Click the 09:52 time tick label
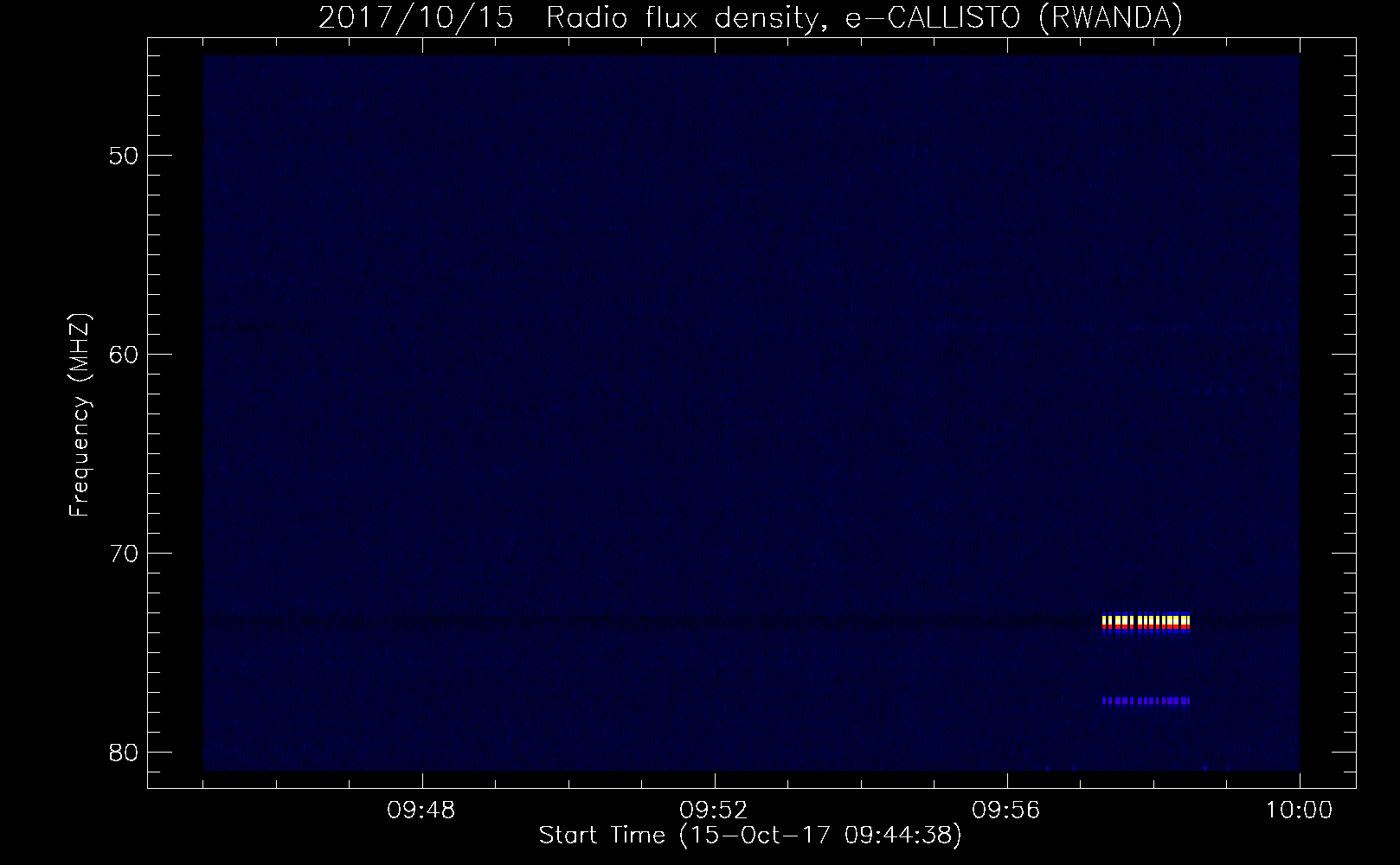The image size is (1400, 865). click(715, 811)
